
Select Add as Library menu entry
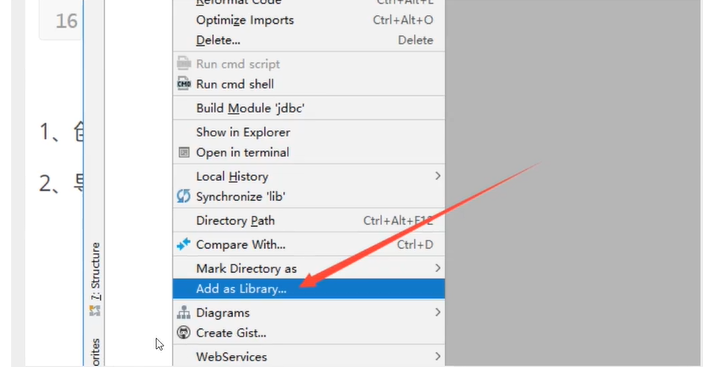pos(309,289)
